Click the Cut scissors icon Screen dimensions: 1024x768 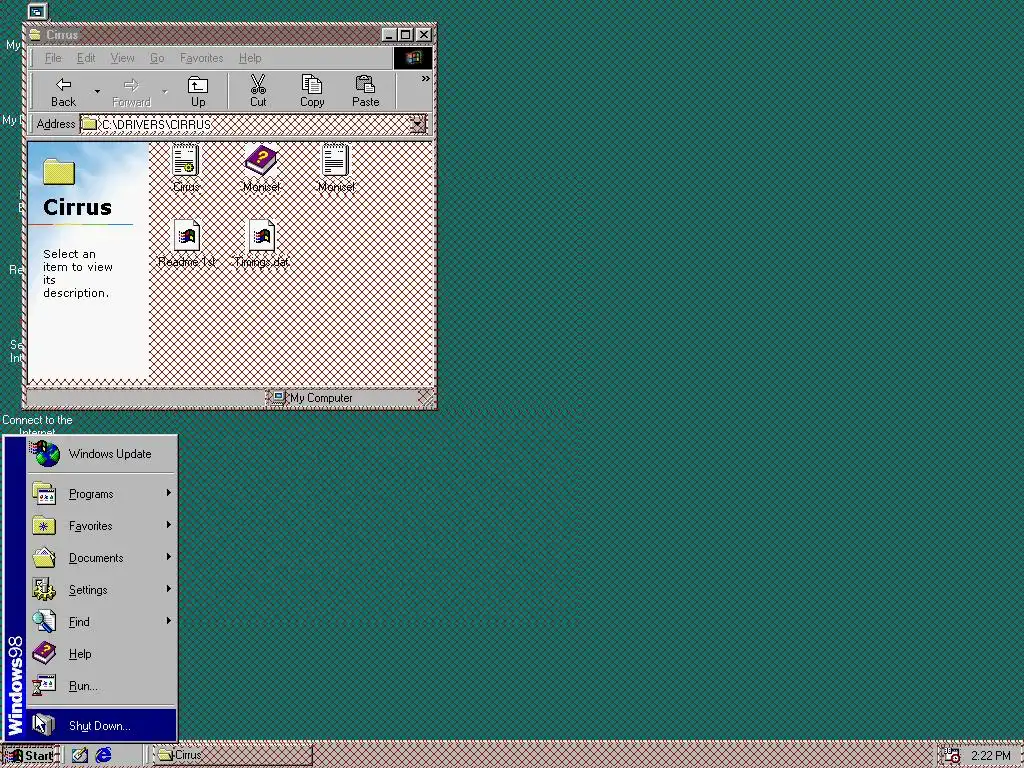[x=258, y=91]
